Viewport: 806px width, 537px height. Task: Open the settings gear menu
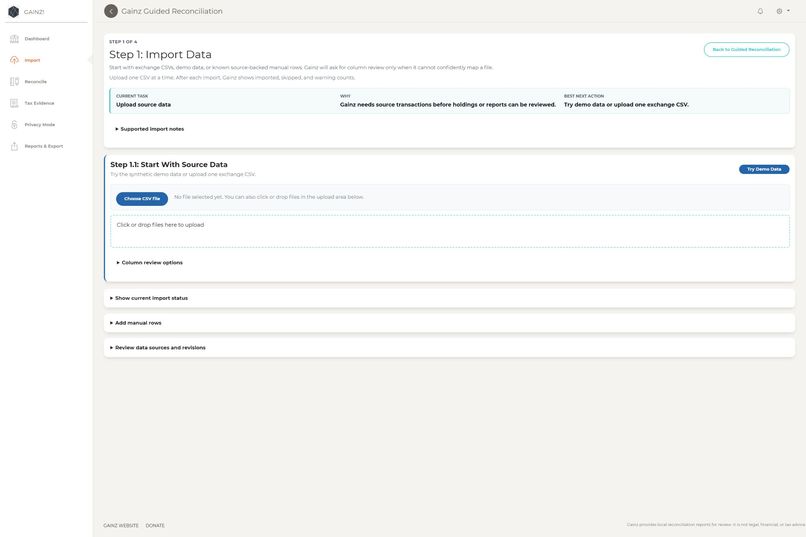782,11
